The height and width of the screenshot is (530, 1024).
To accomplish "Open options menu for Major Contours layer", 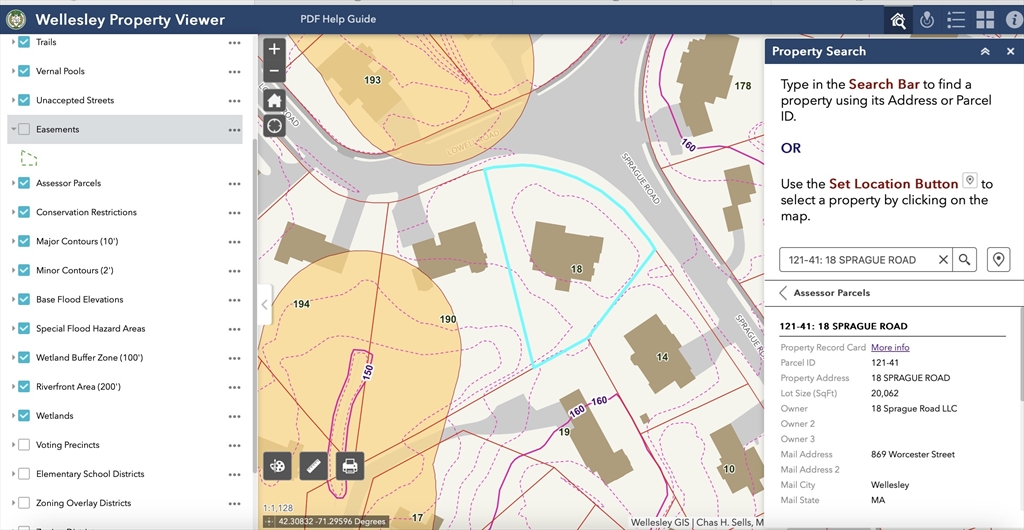I will [234, 242].
